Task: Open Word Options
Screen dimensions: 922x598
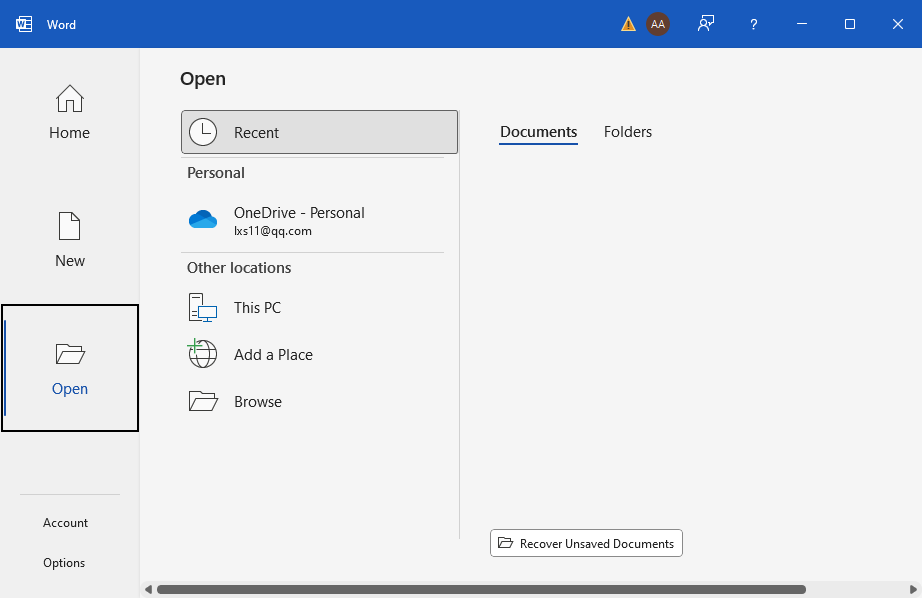Action: coord(64,562)
